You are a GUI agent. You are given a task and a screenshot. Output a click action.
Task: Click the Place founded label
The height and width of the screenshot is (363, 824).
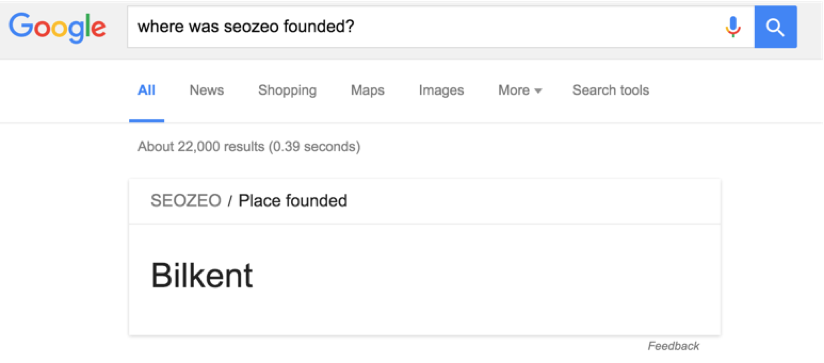[x=293, y=201]
